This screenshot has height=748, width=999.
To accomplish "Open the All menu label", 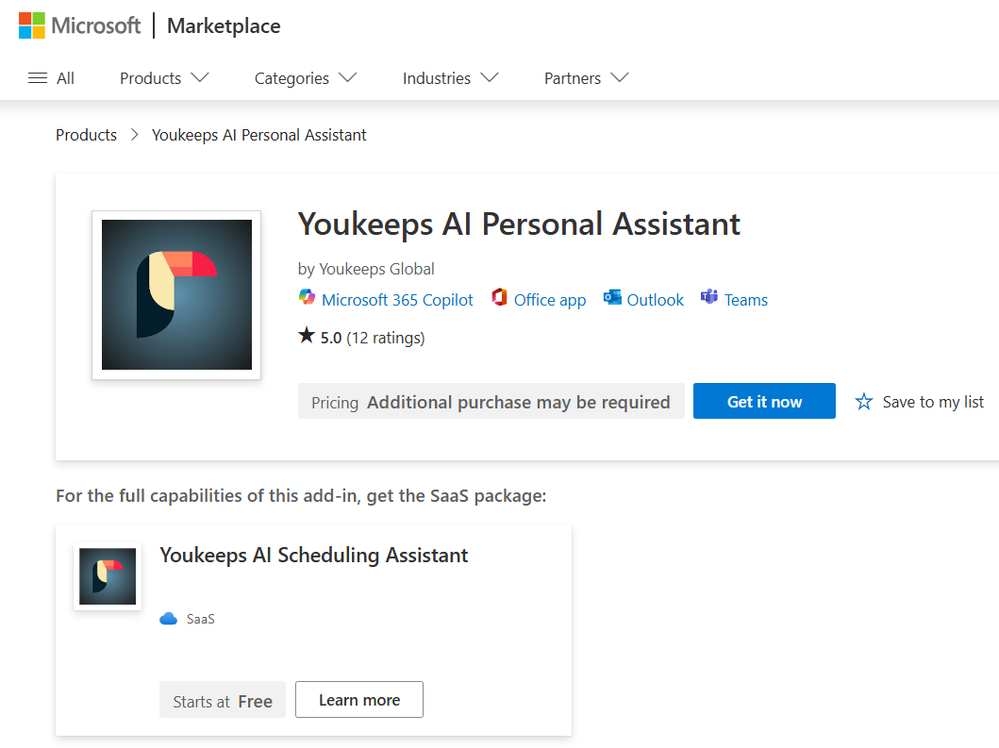I will (66, 78).
